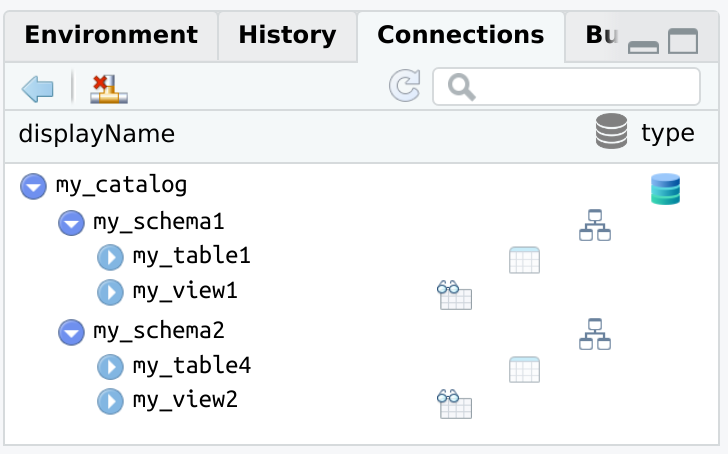Click the refresh connections icon
This screenshot has height=454, width=728.
click(404, 87)
